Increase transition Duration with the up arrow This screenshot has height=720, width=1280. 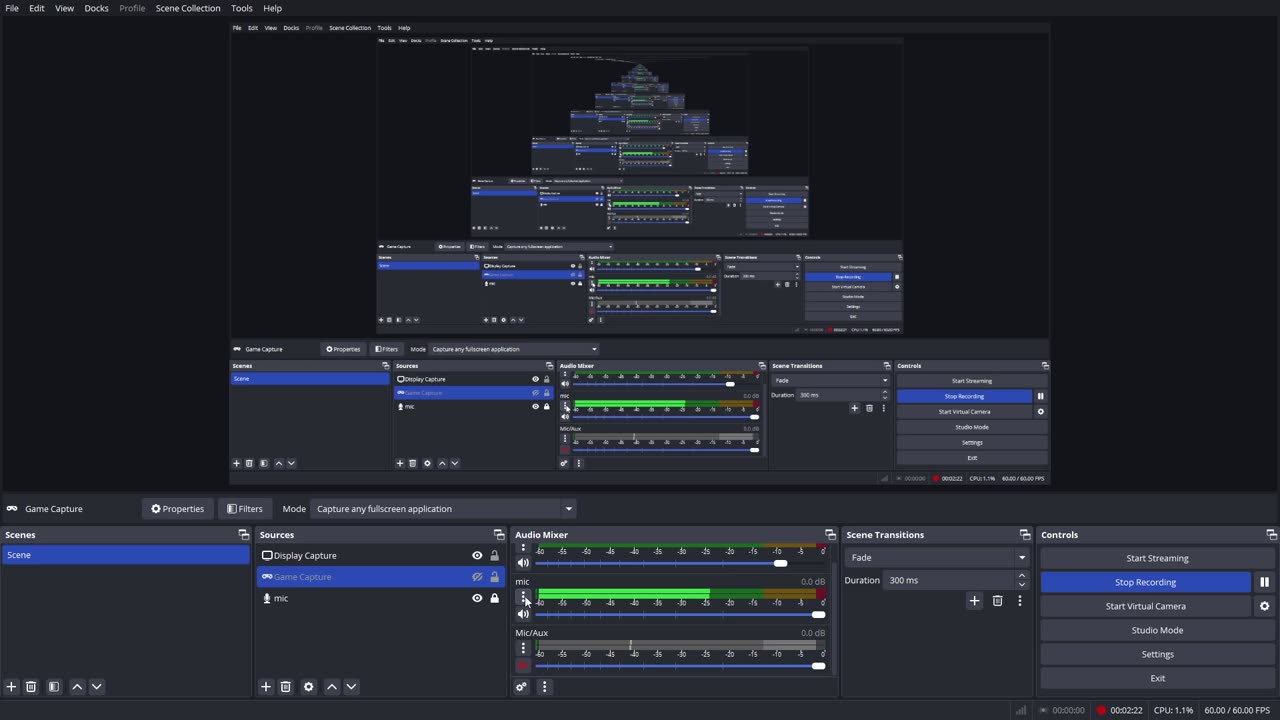point(1021,576)
